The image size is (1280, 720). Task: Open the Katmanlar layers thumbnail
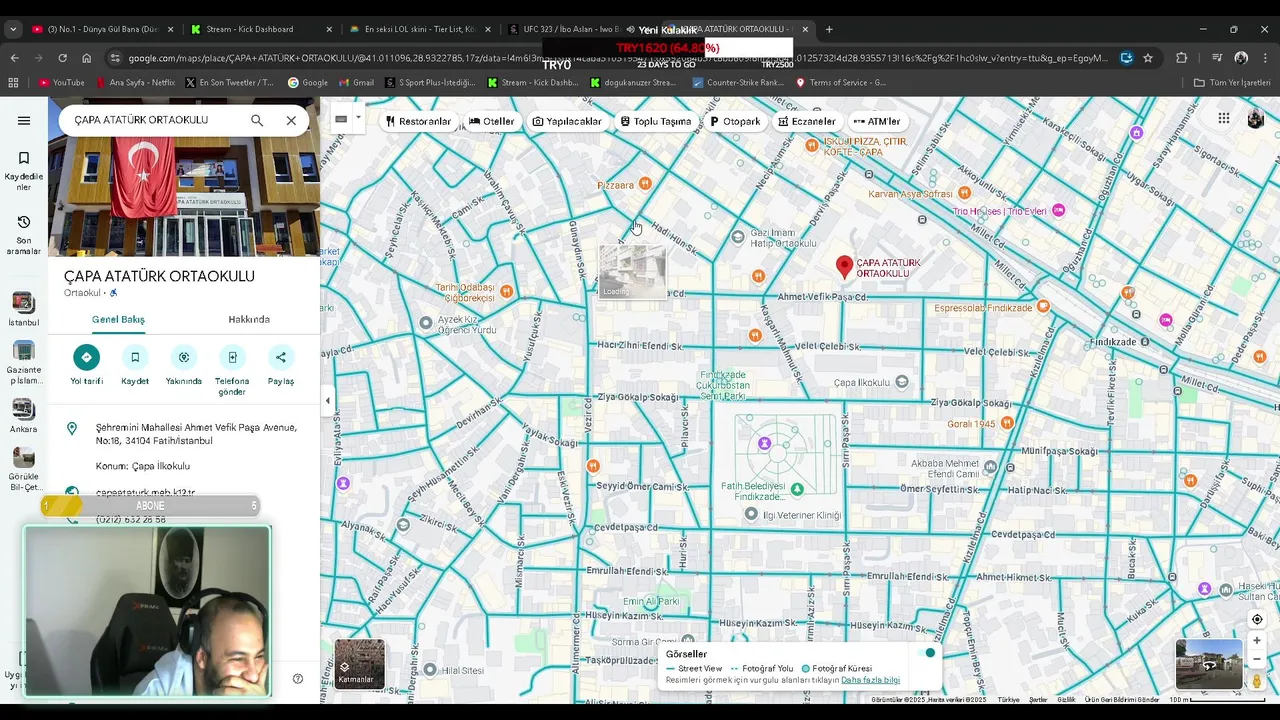coord(359,664)
